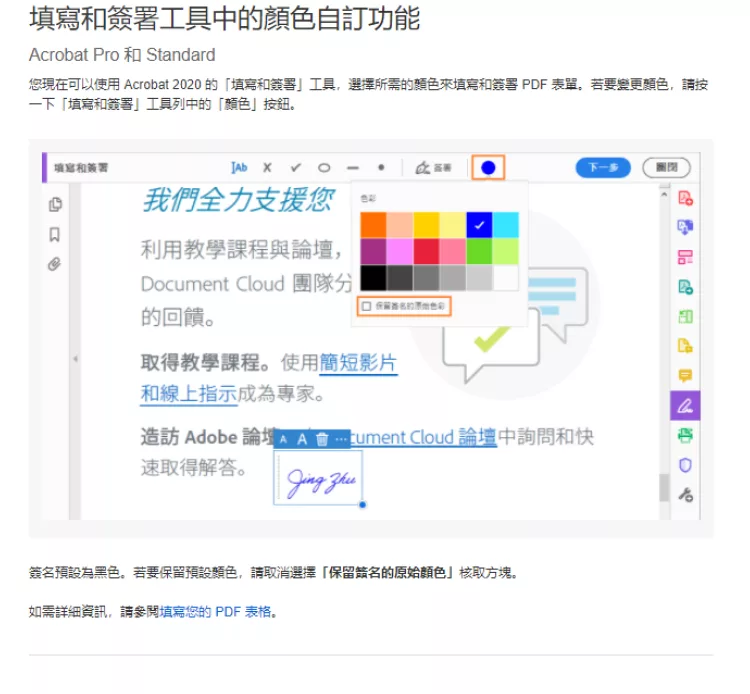The height and width of the screenshot is (694, 750).
Task: Select the dot tool in toolbar
Action: tap(381, 168)
